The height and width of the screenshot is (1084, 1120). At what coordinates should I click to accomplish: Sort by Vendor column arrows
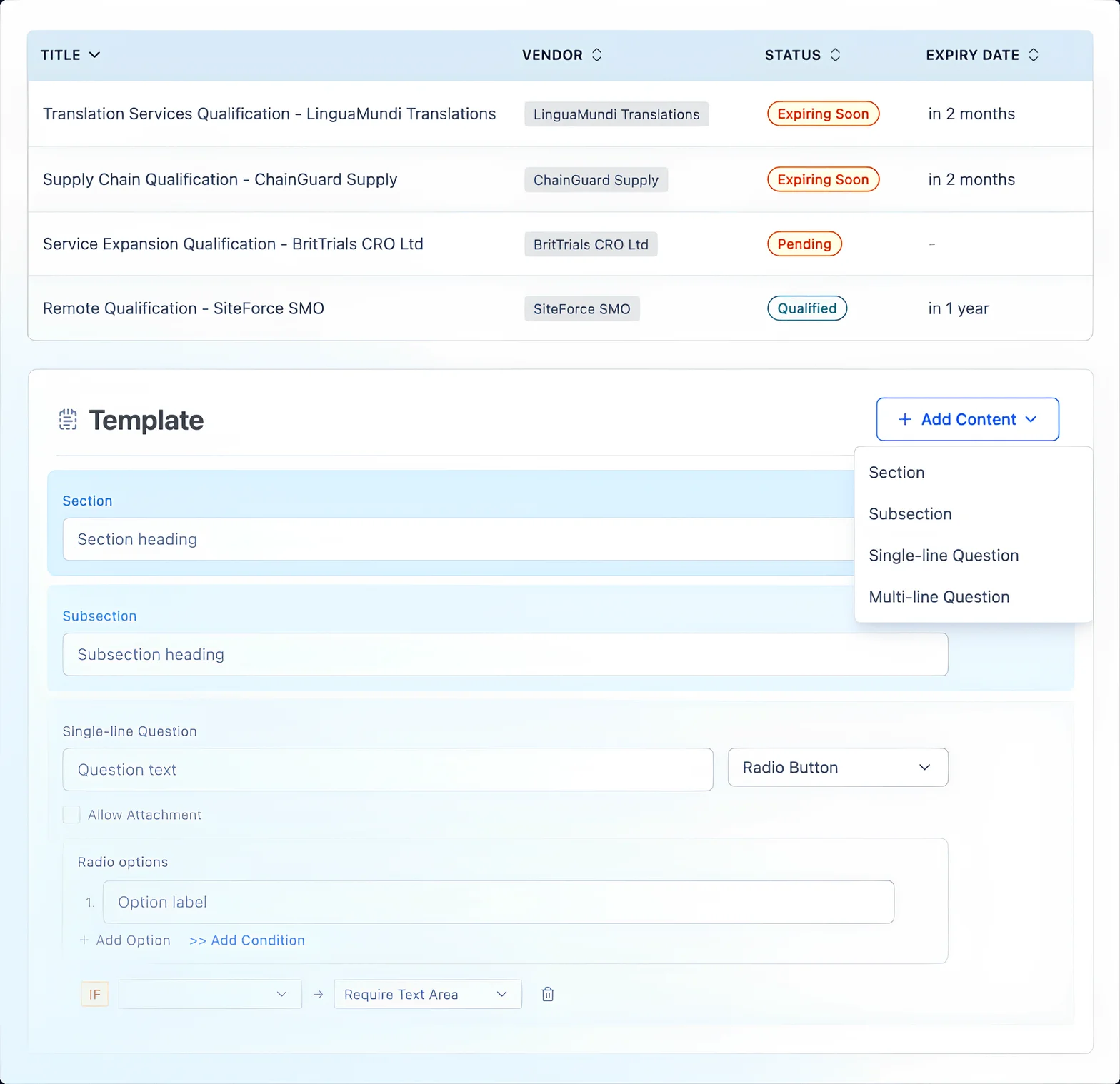pos(597,55)
